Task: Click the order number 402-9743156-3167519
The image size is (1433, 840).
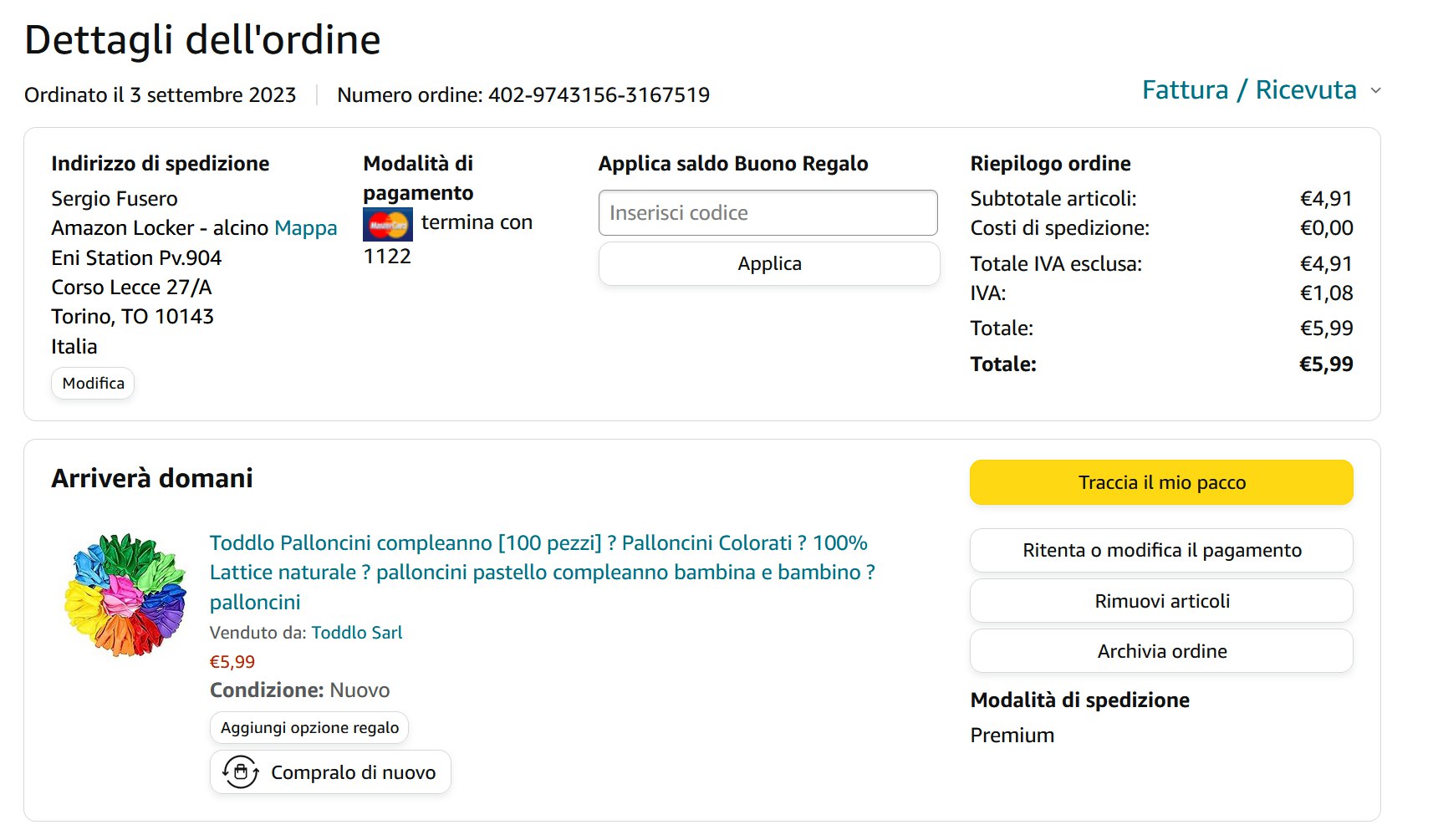Action: [x=599, y=95]
